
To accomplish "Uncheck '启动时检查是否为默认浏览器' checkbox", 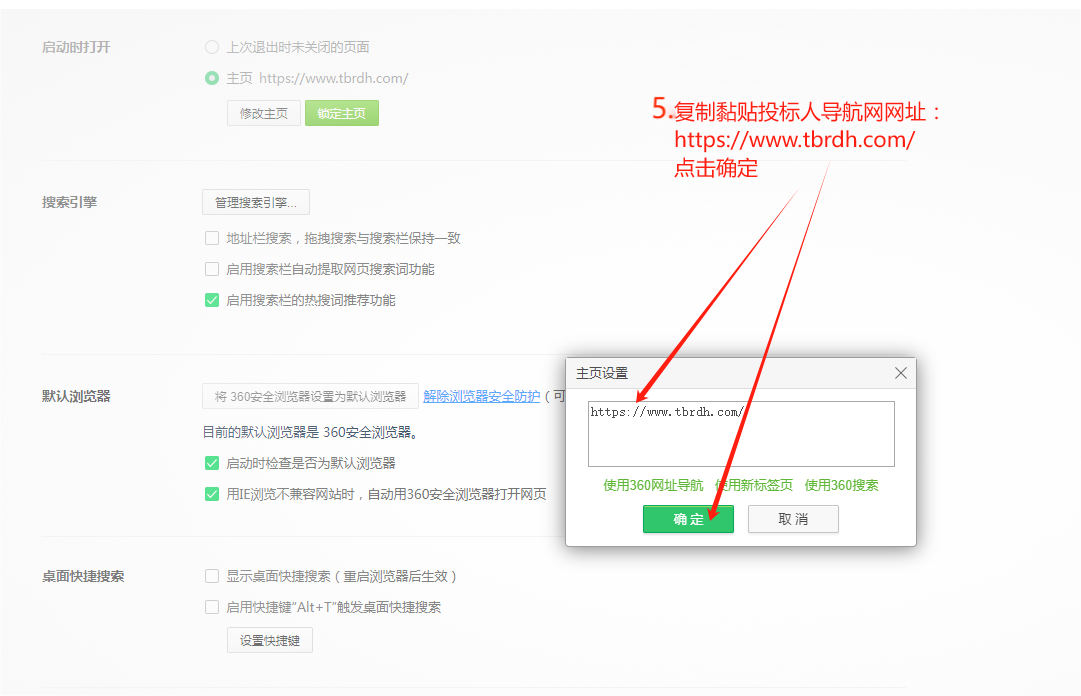I will click(212, 463).
